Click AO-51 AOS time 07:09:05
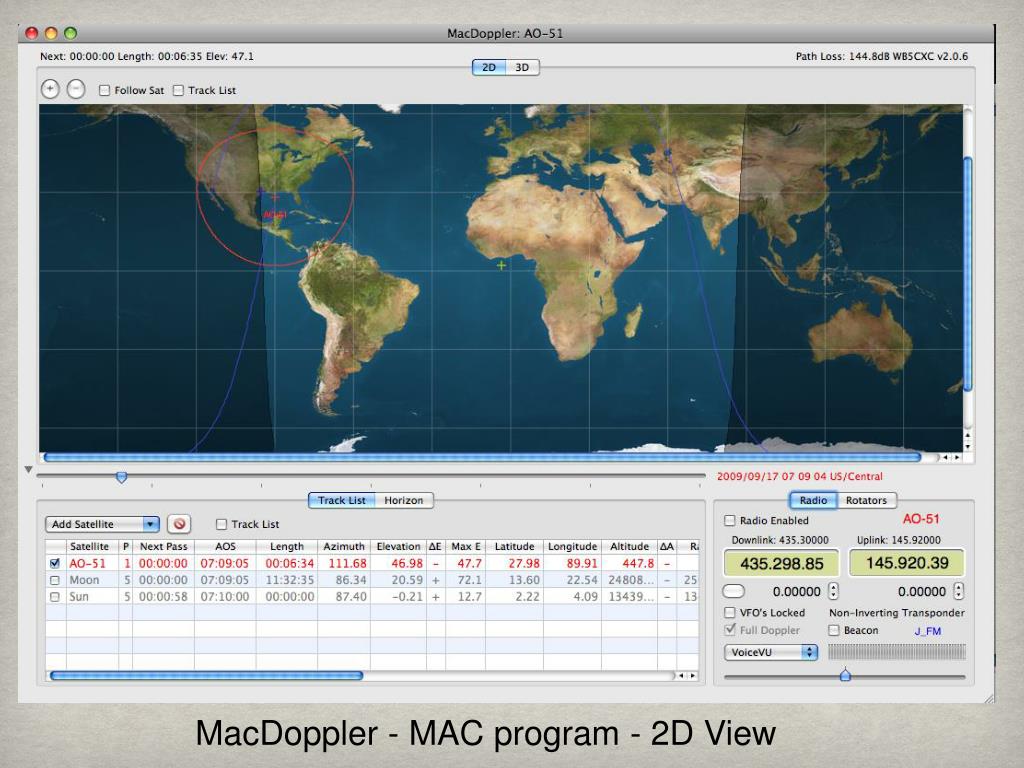The width and height of the screenshot is (1024, 768). click(225, 563)
